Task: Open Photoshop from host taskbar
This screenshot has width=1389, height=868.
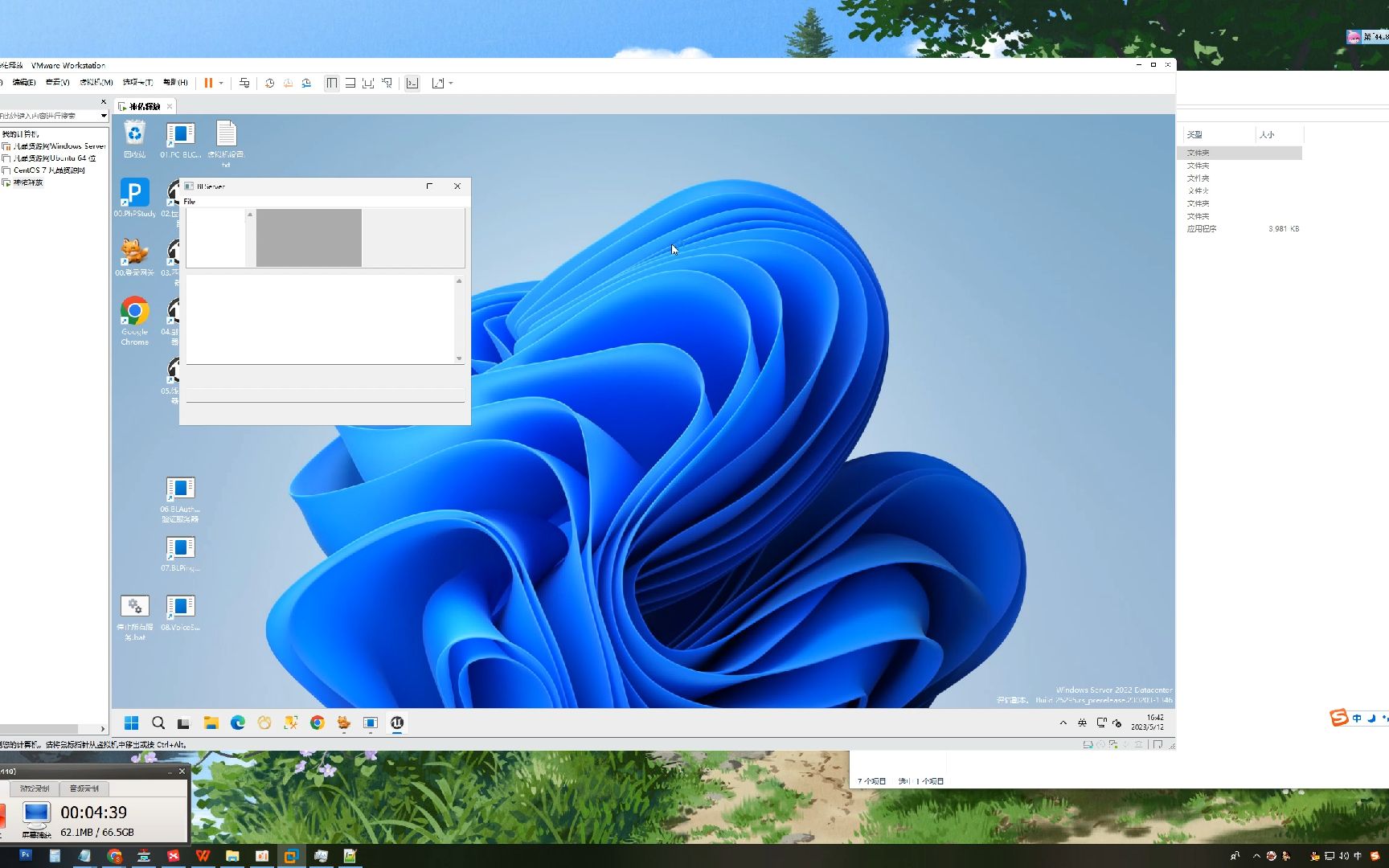Action: coord(26,856)
